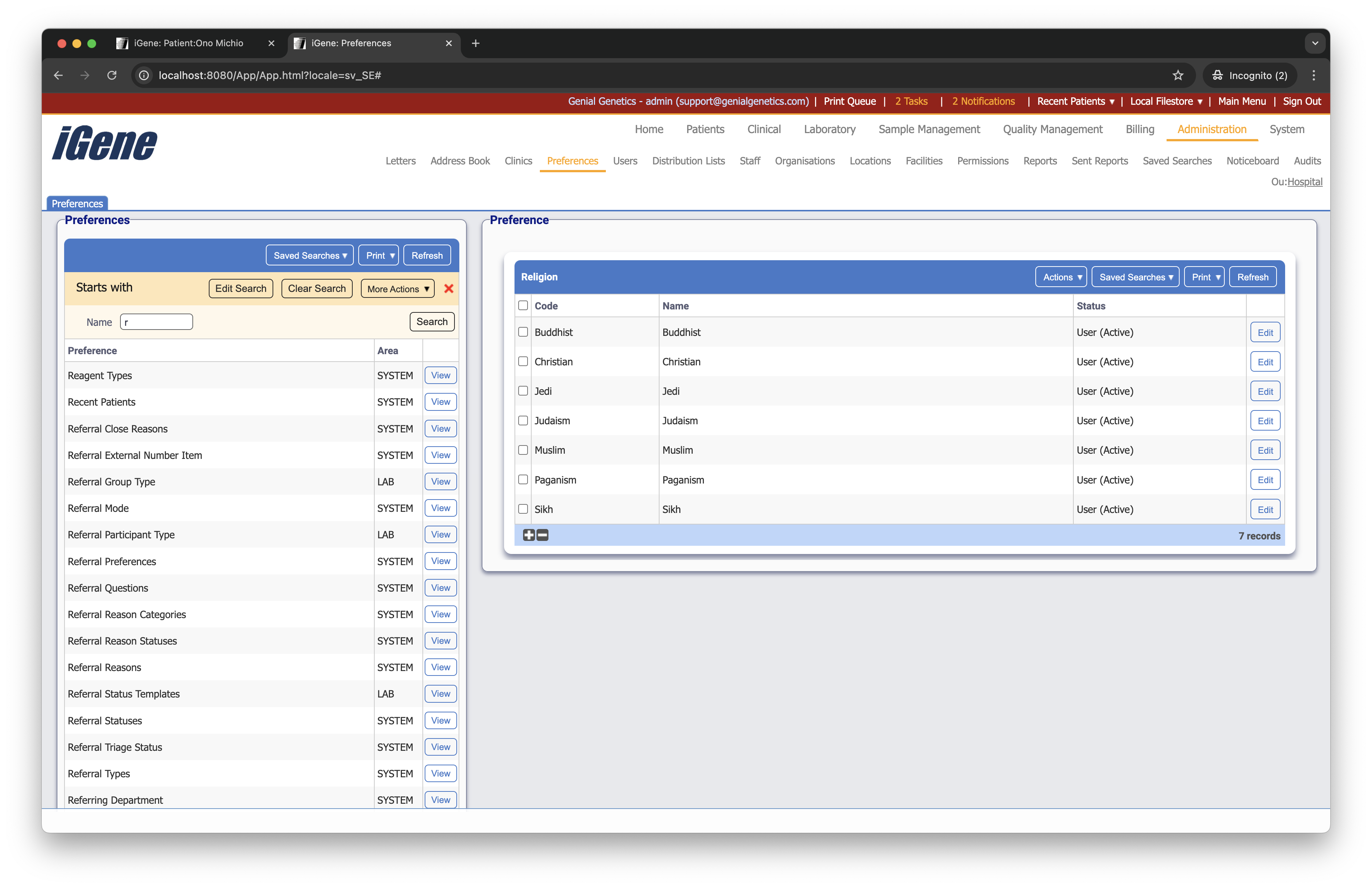Screen dimensions: 1372x888
Task: Reload page with browser refresh icon
Action: click(112, 75)
